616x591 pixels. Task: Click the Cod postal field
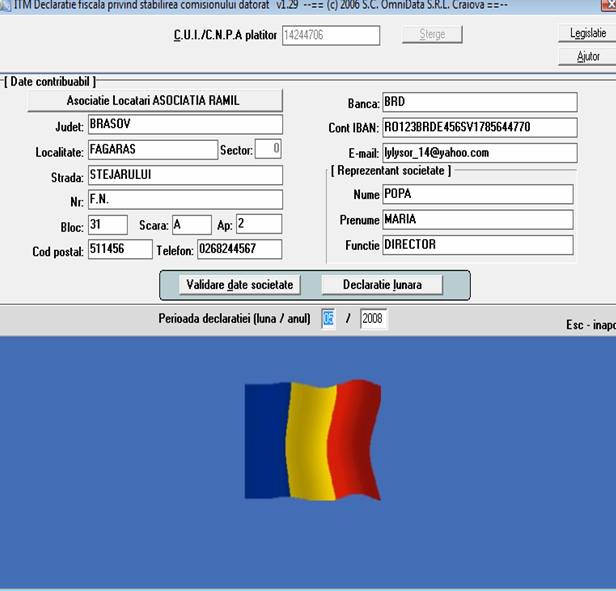click(x=119, y=249)
